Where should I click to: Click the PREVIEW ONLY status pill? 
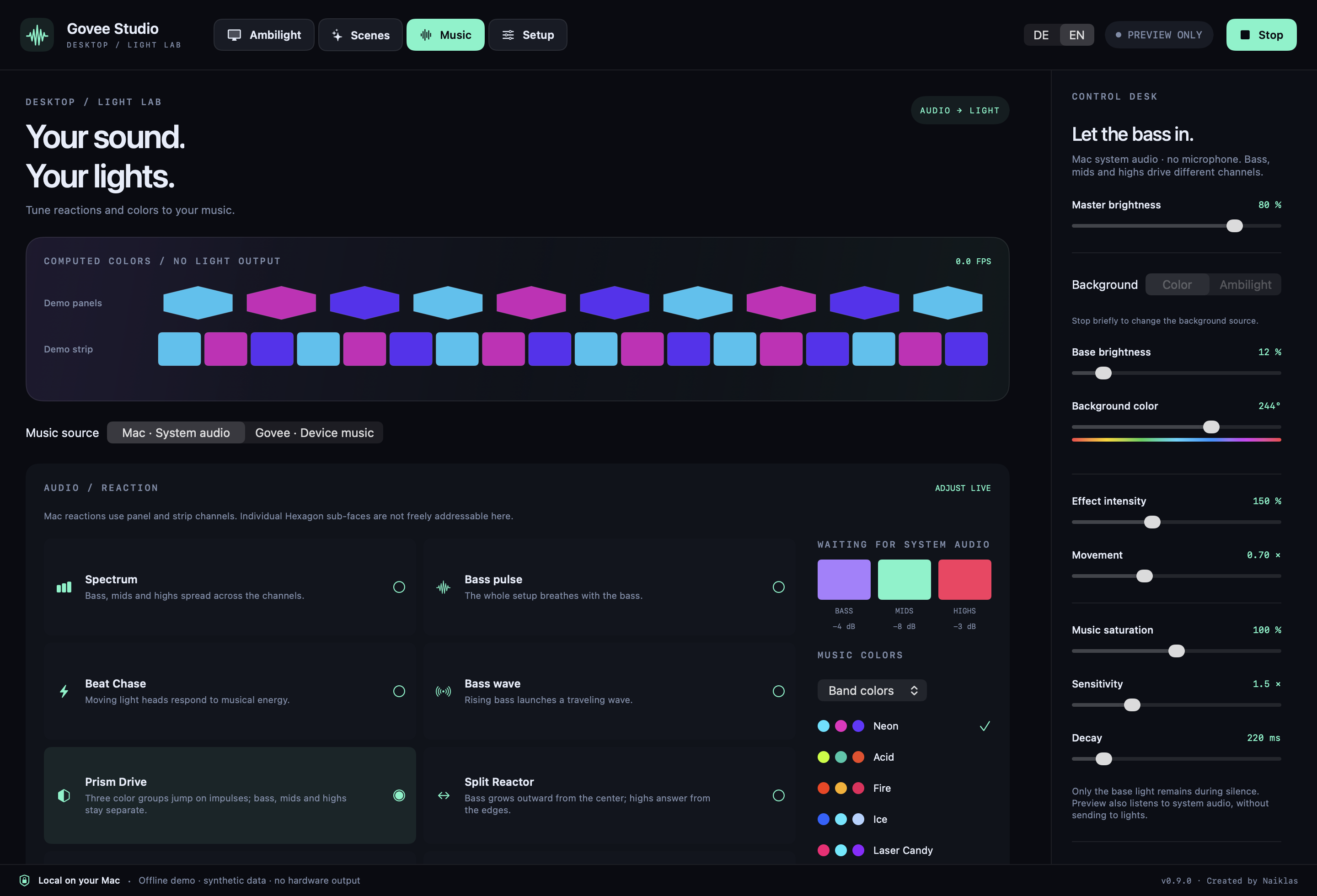[x=1159, y=35]
